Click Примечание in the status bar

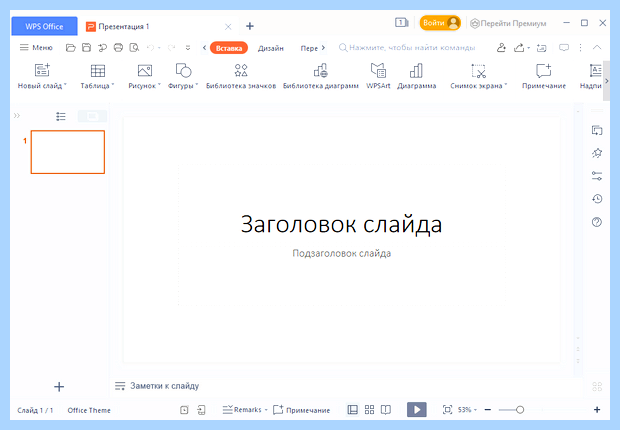click(x=302, y=410)
